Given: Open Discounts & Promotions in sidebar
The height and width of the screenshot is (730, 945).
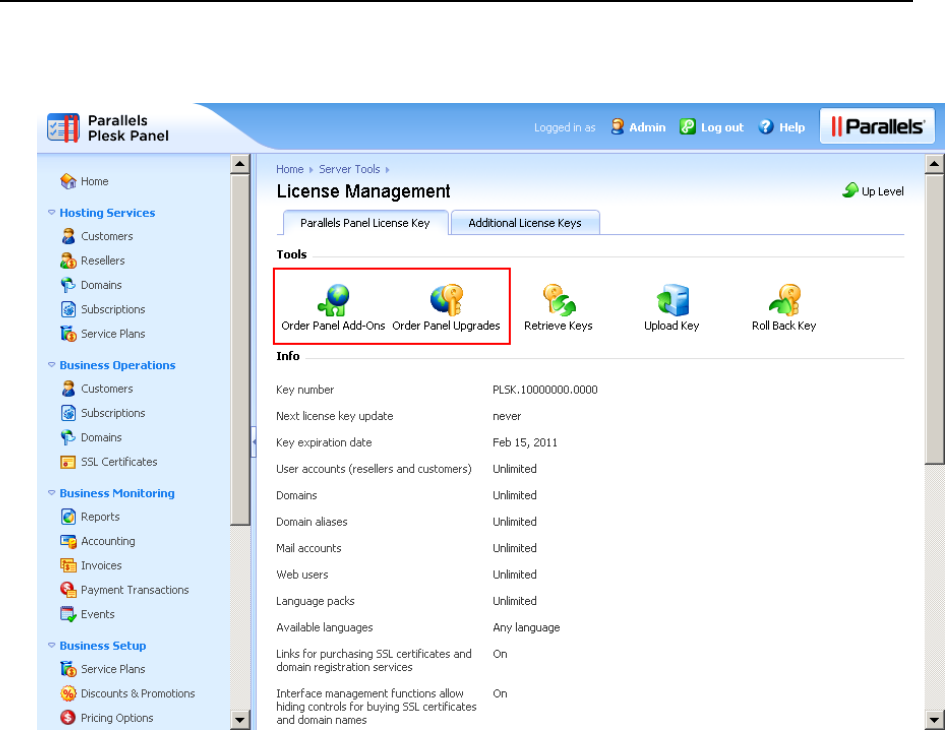Looking at the screenshot, I should click(x=138, y=693).
